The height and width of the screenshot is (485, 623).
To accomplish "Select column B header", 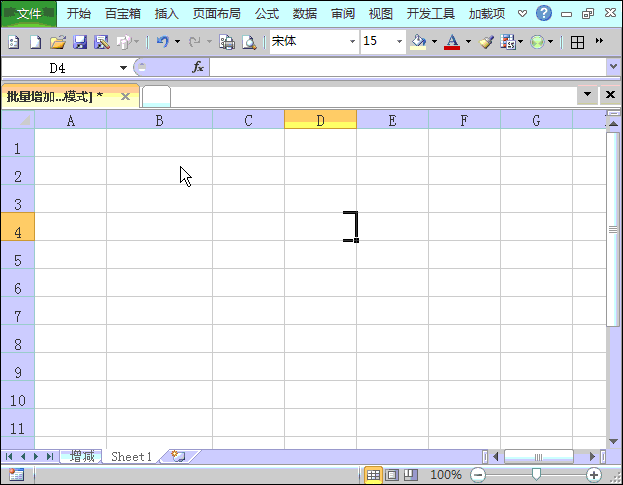I will 159,120.
